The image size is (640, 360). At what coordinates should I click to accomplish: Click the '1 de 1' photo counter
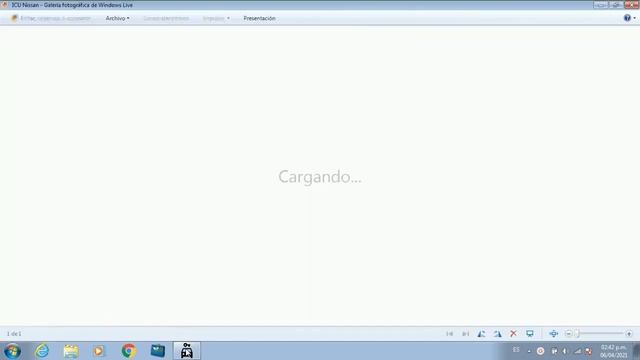(14, 334)
